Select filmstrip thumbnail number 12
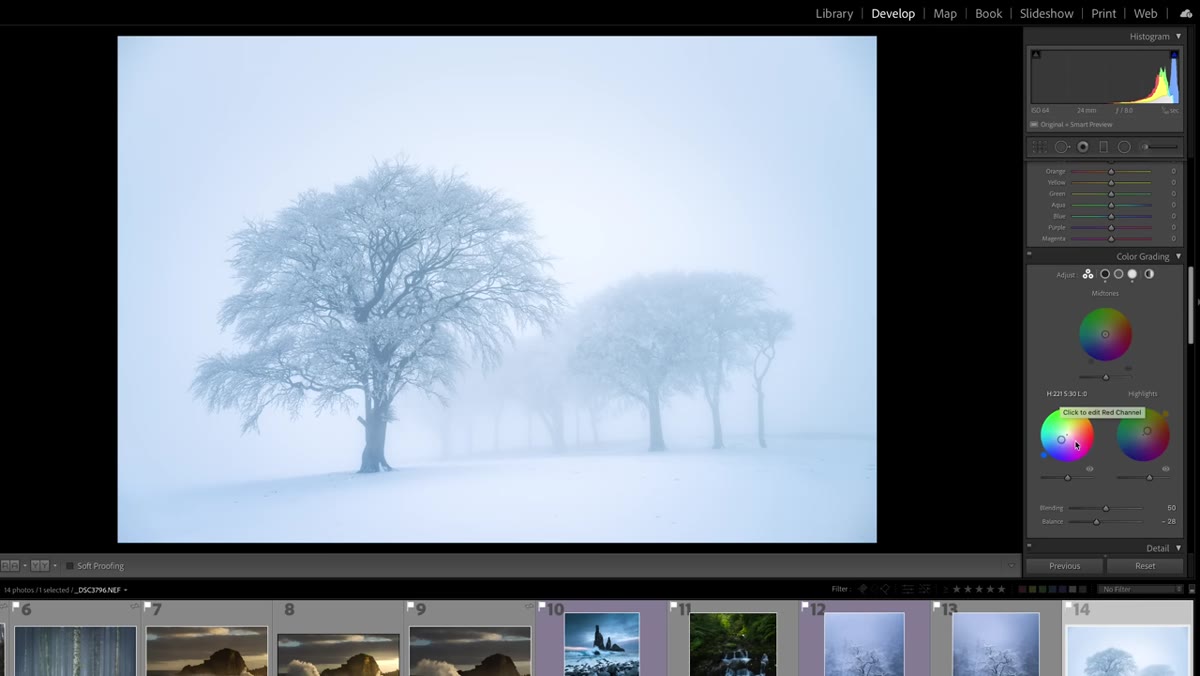The width and height of the screenshot is (1200, 676). tap(864, 644)
